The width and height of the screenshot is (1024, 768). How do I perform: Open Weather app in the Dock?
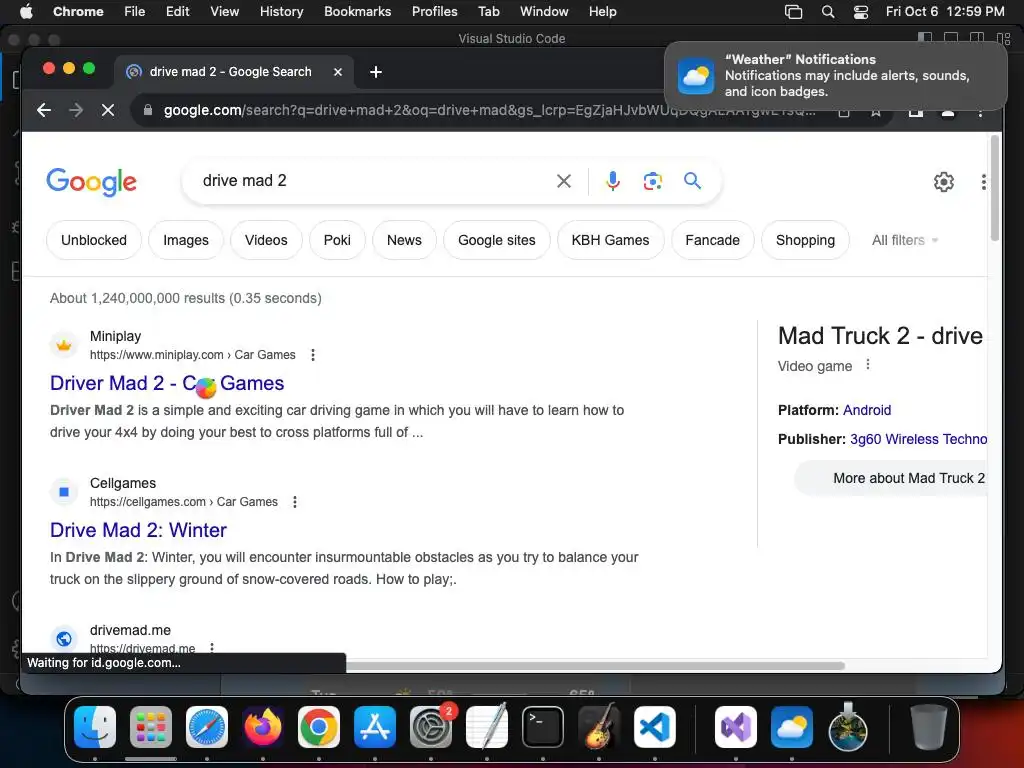point(792,727)
